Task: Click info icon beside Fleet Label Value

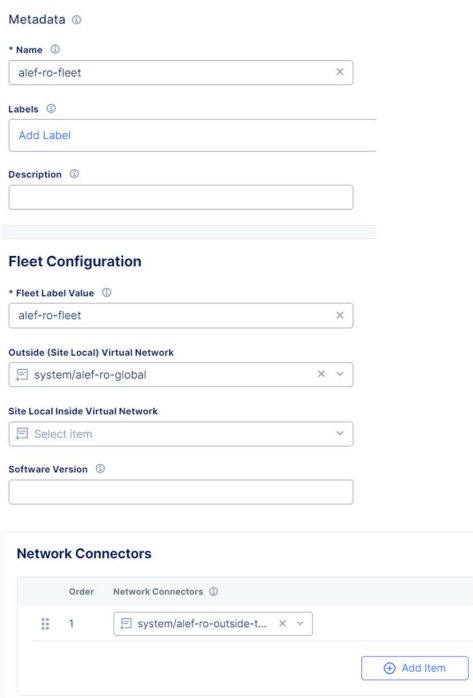Action: pos(106,292)
